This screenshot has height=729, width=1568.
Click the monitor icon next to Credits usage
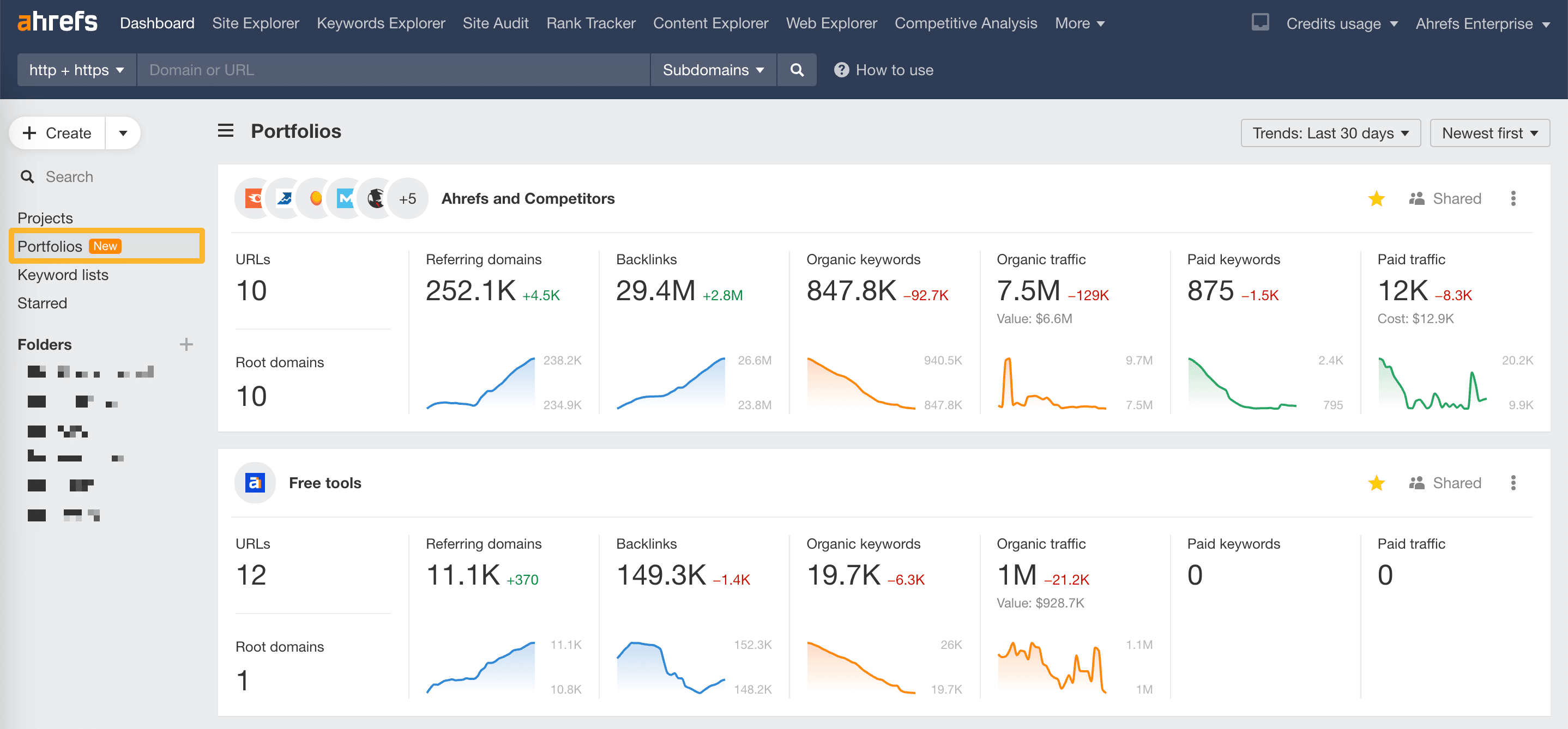click(x=1260, y=22)
